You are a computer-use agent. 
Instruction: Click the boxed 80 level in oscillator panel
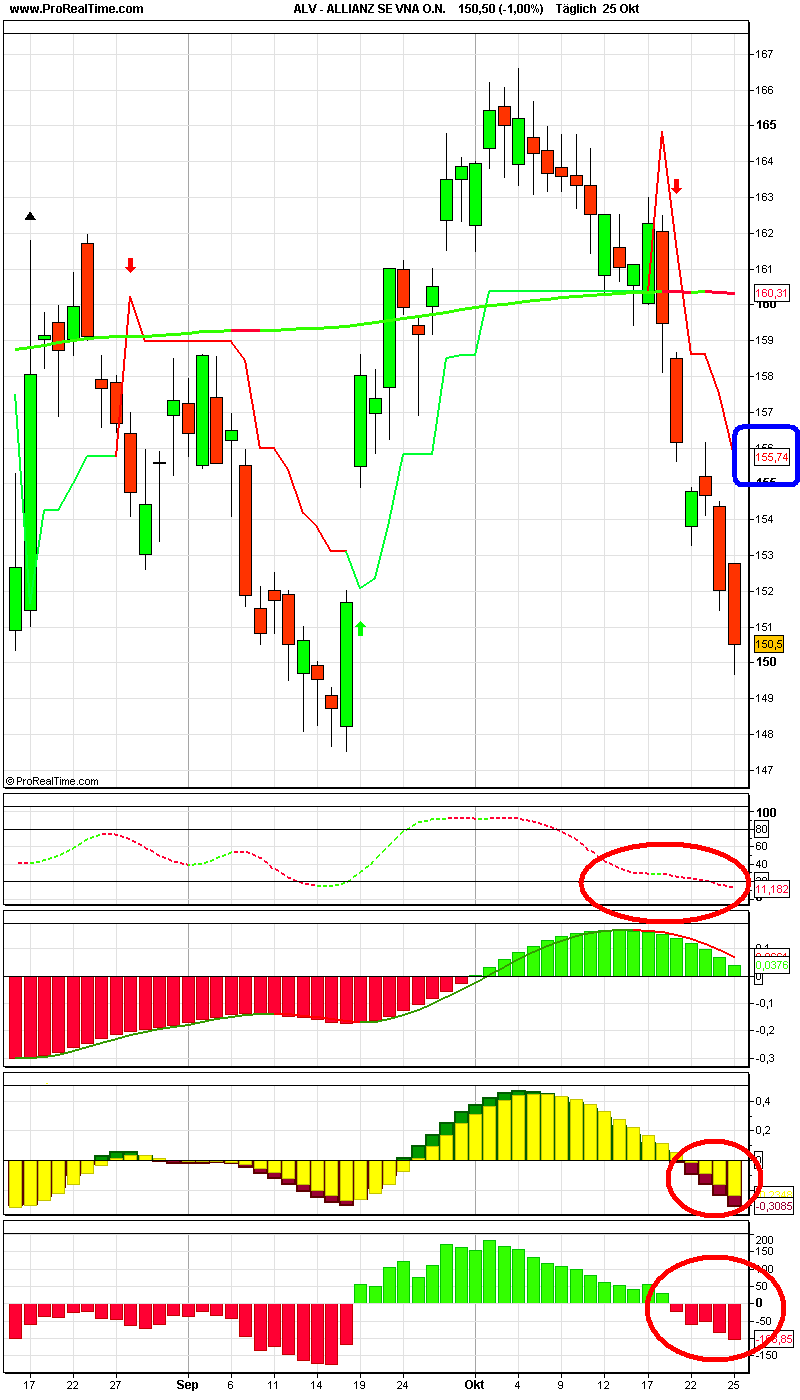[761, 830]
